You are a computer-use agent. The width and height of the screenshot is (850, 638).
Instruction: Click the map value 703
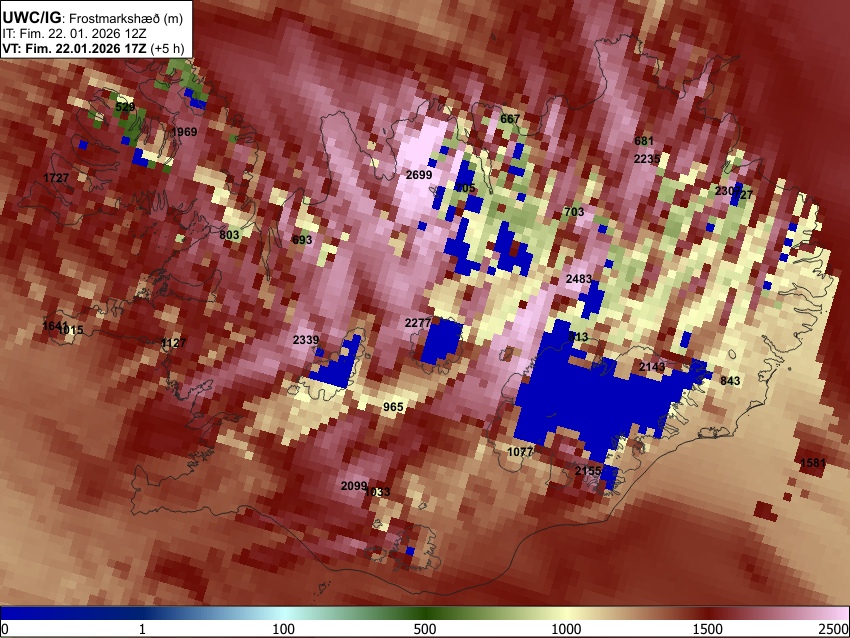coord(574,212)
